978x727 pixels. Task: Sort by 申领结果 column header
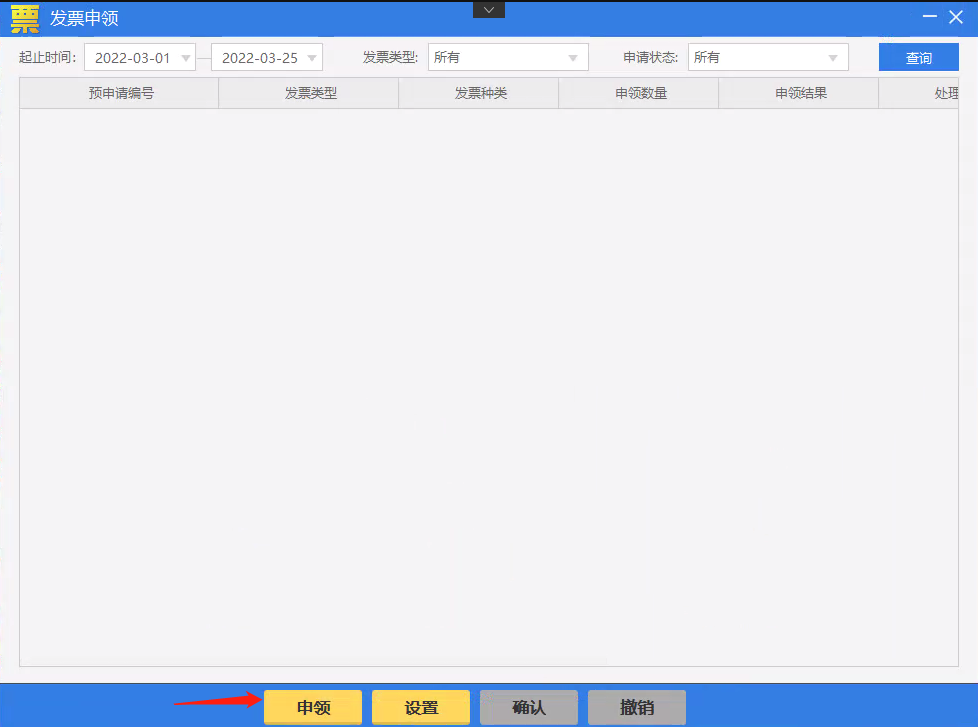pyautogui.click(x=799, y=94)
